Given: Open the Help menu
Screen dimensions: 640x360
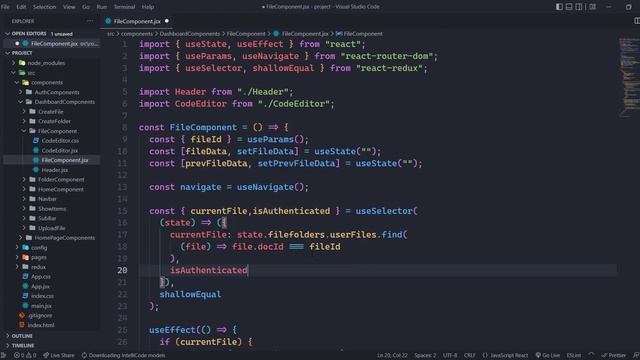Looking at the screenshot, I should 148,7.
